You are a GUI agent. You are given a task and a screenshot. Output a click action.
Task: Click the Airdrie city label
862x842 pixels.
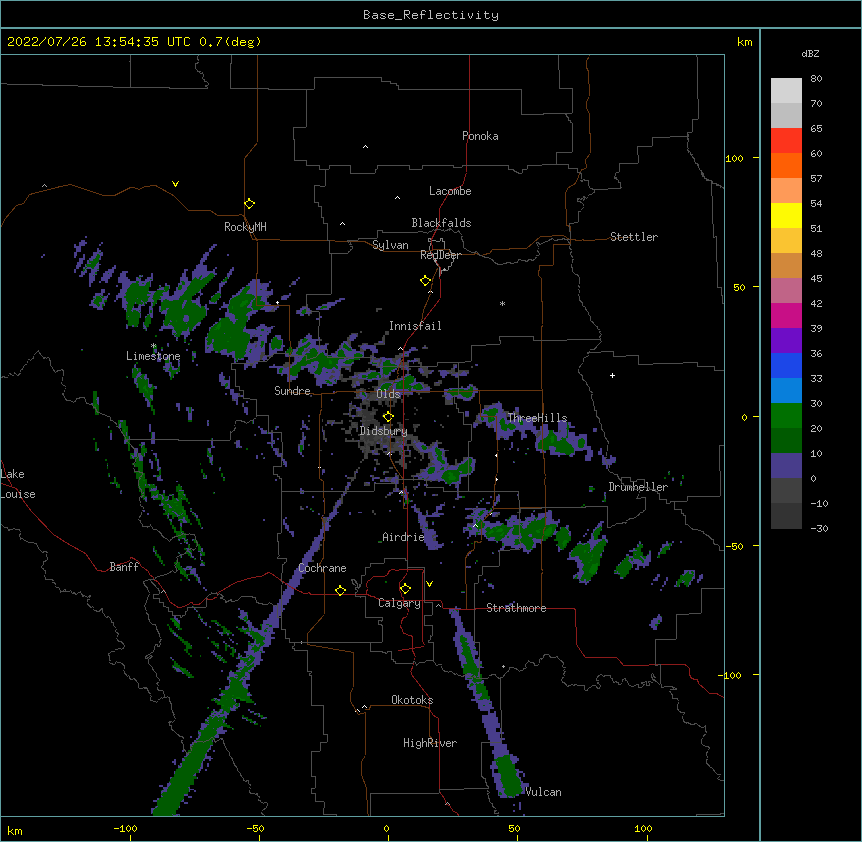point(403,537)
